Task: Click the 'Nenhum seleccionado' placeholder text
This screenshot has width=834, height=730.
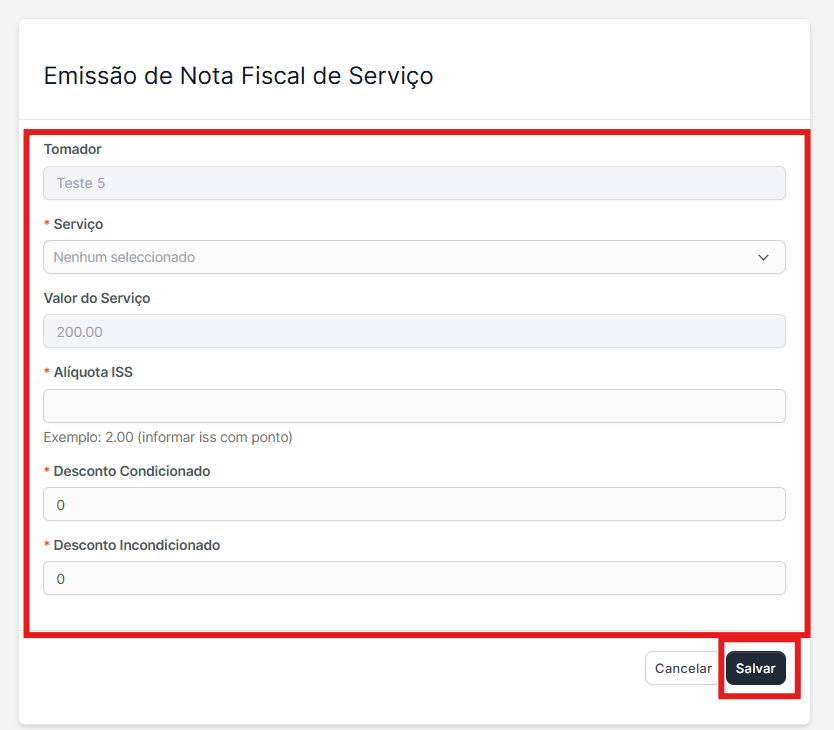Action: 124,257
